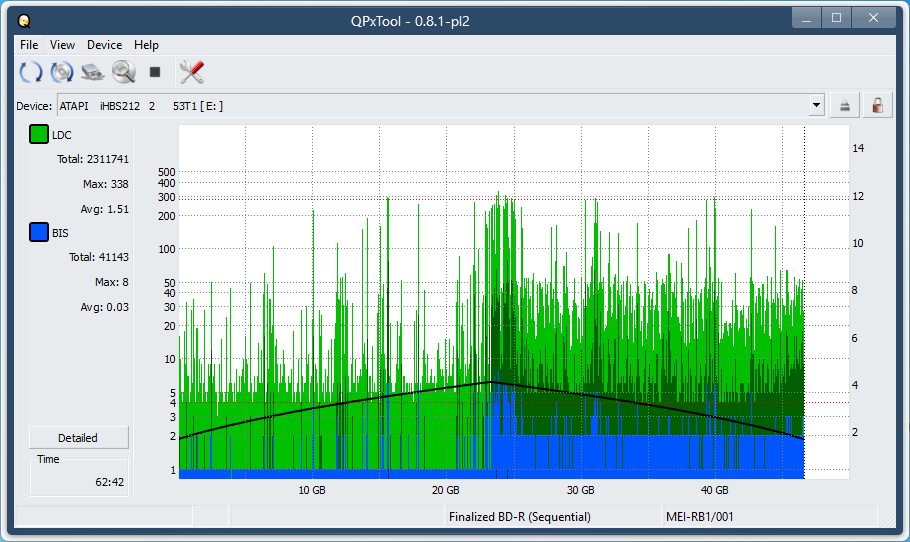Start the disc quality scan magnifier icon
Viewport: 910px width, 542px height.
tap(124, 72)
